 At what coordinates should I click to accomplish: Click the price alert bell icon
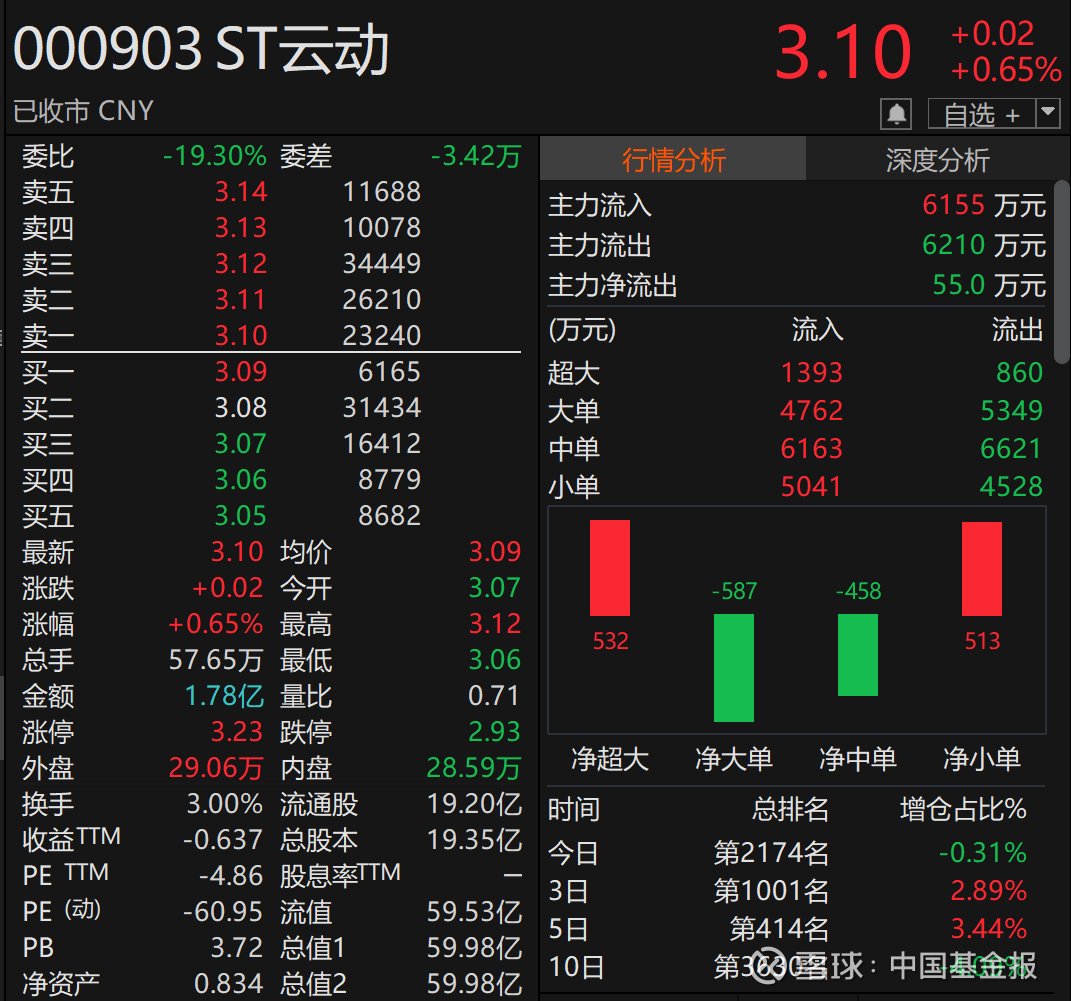(896, 114)
